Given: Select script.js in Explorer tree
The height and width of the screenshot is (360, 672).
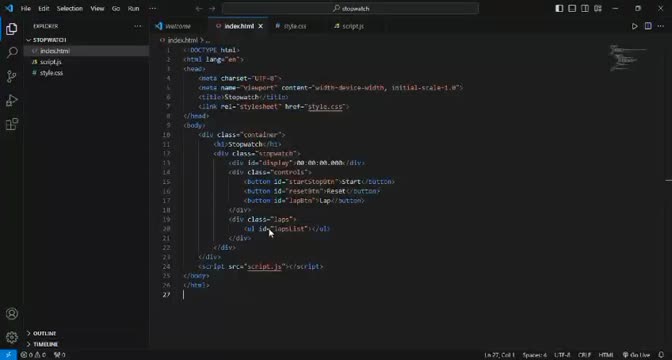Looking at the screenshot, I should [51, 62].
